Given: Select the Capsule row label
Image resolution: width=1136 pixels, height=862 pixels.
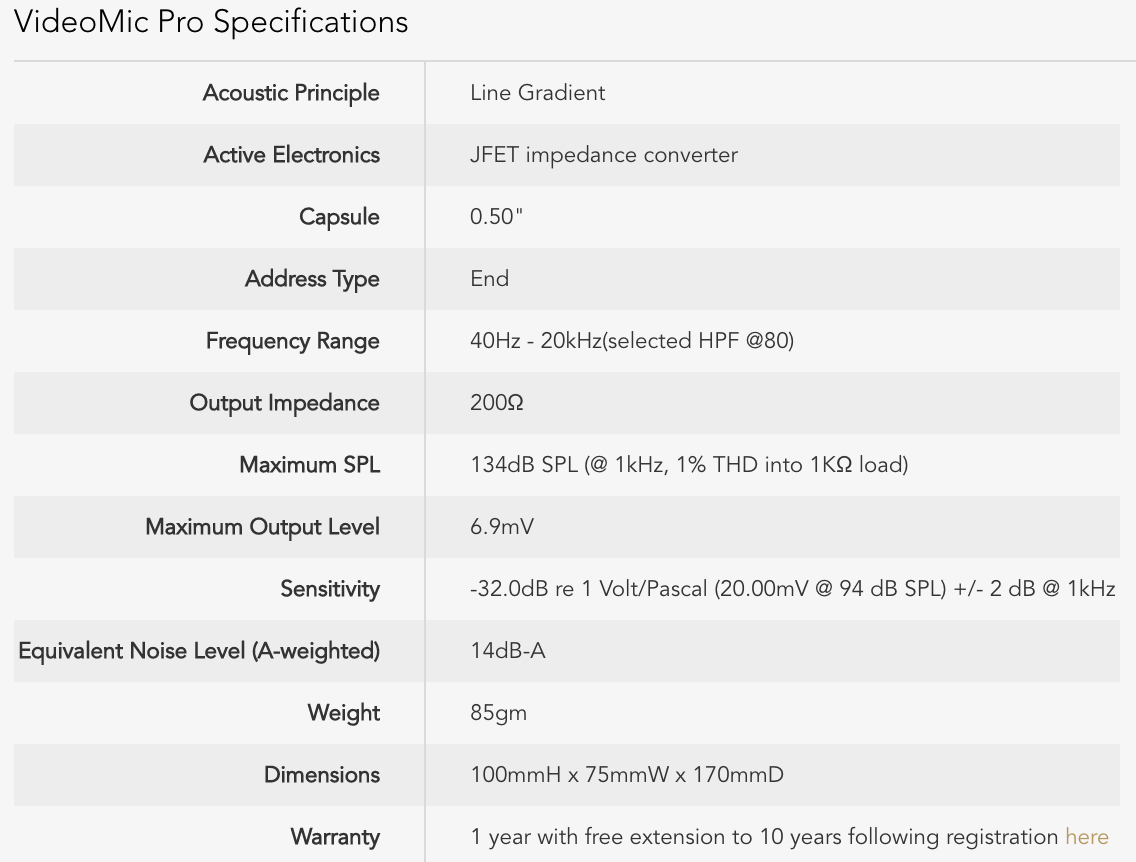Looking at the screenshot, I should (x=339, y=217).
